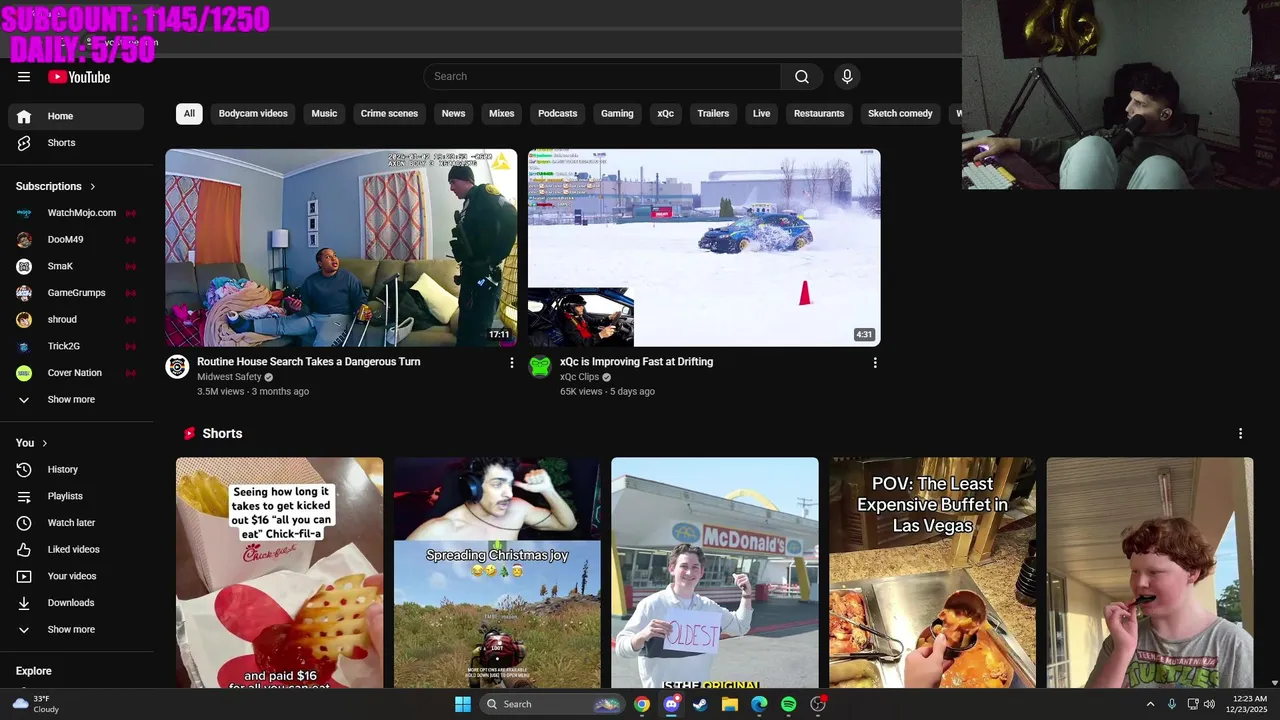
Task: Select Crime scenes filter chip
Action: (x=389, y=114)
